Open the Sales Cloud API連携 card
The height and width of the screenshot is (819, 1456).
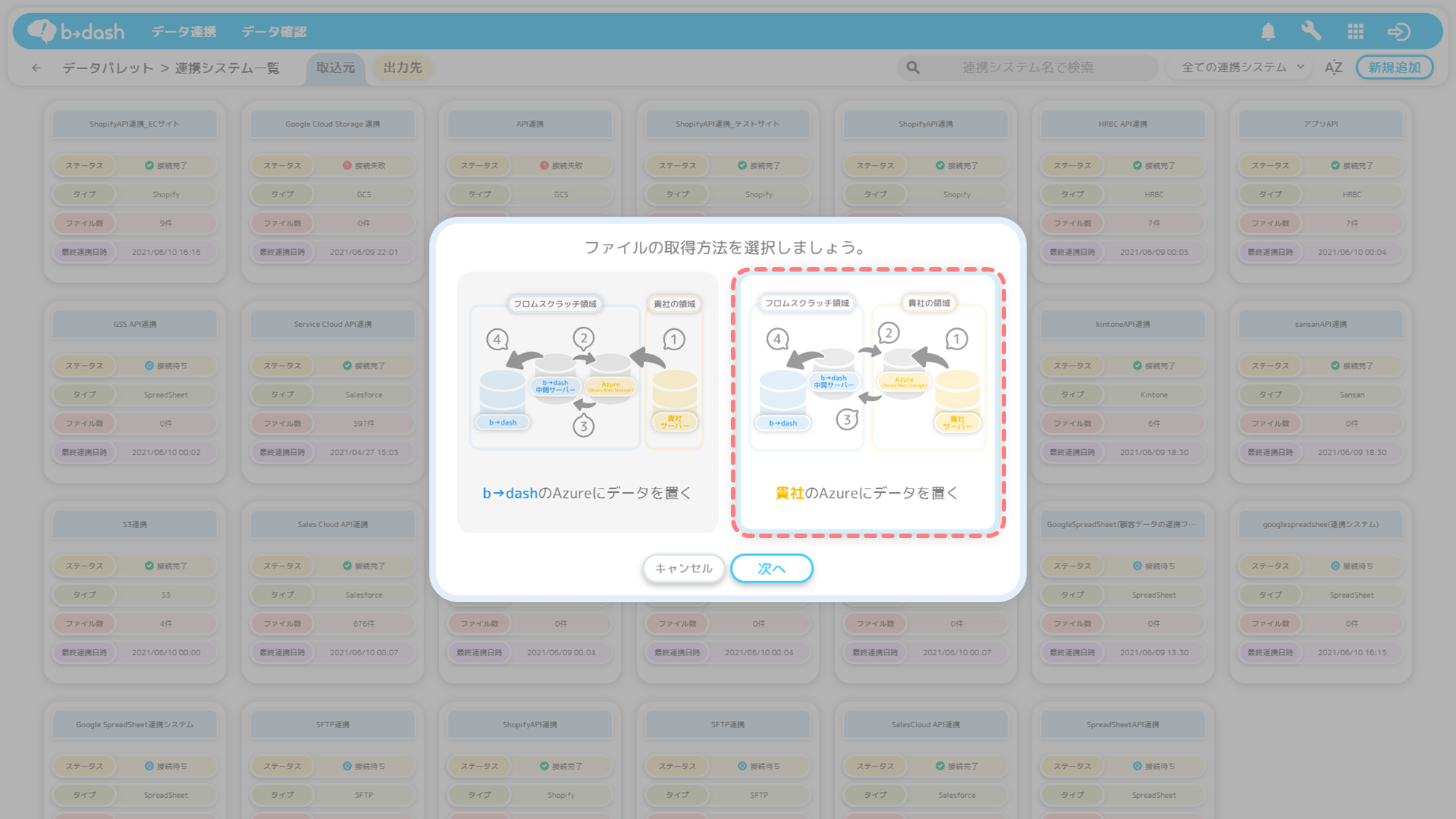[x=333, y=592]
